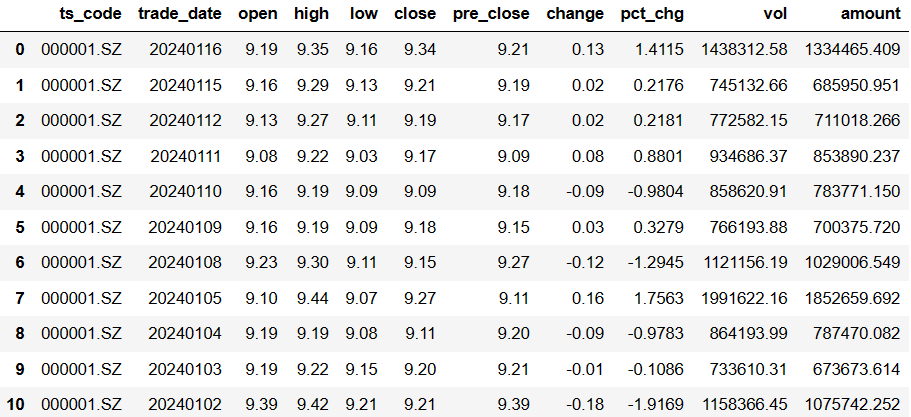Select the vol column header
Screen dimensions: 911x417
tap(776, 14)
